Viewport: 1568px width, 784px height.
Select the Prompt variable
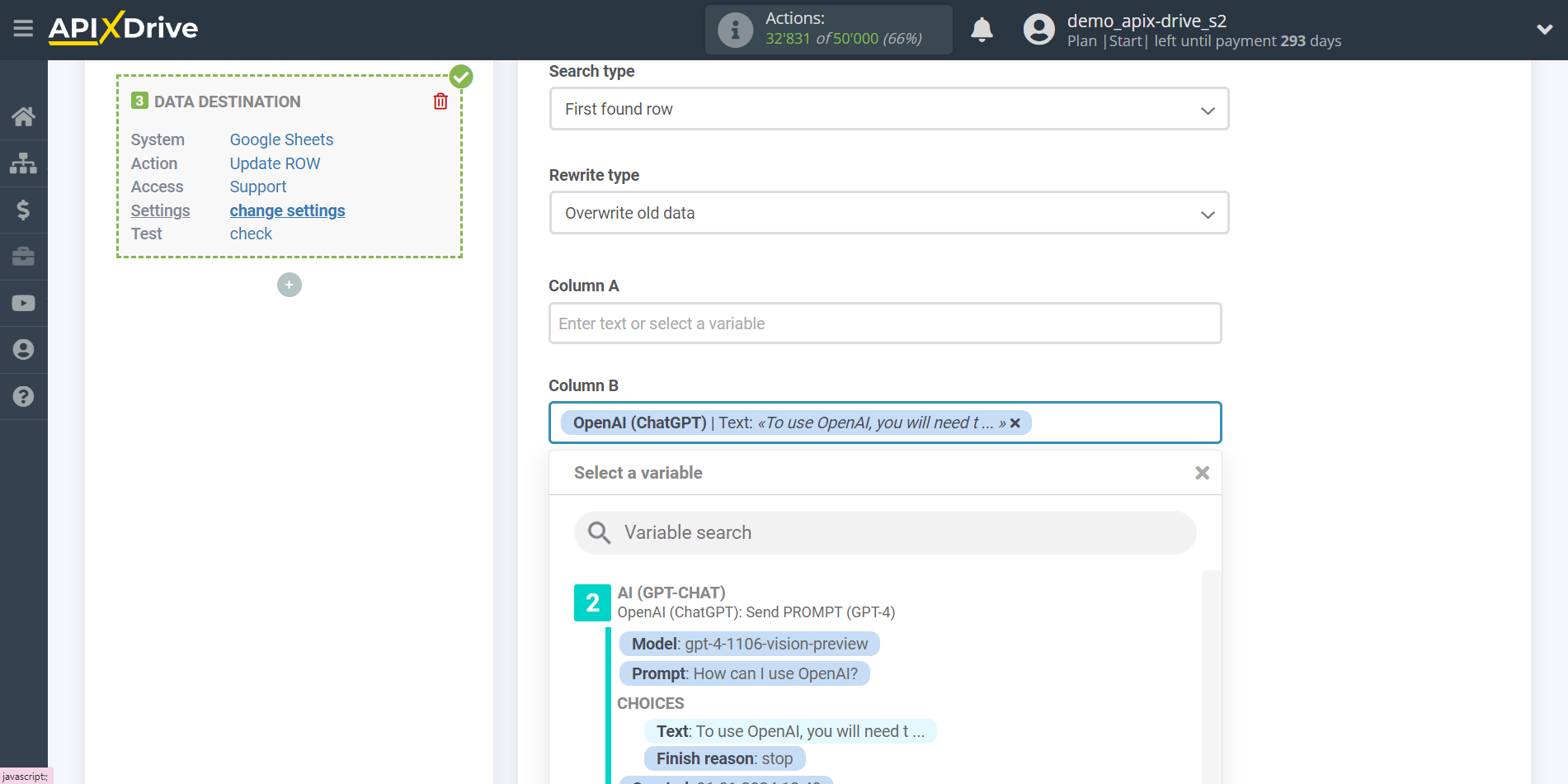[x=745, y=673]
